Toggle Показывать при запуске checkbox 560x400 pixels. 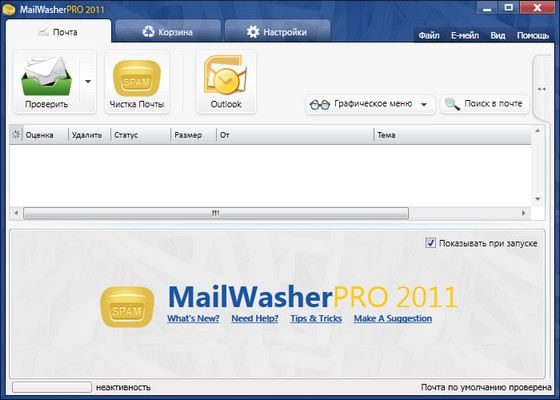430,243
